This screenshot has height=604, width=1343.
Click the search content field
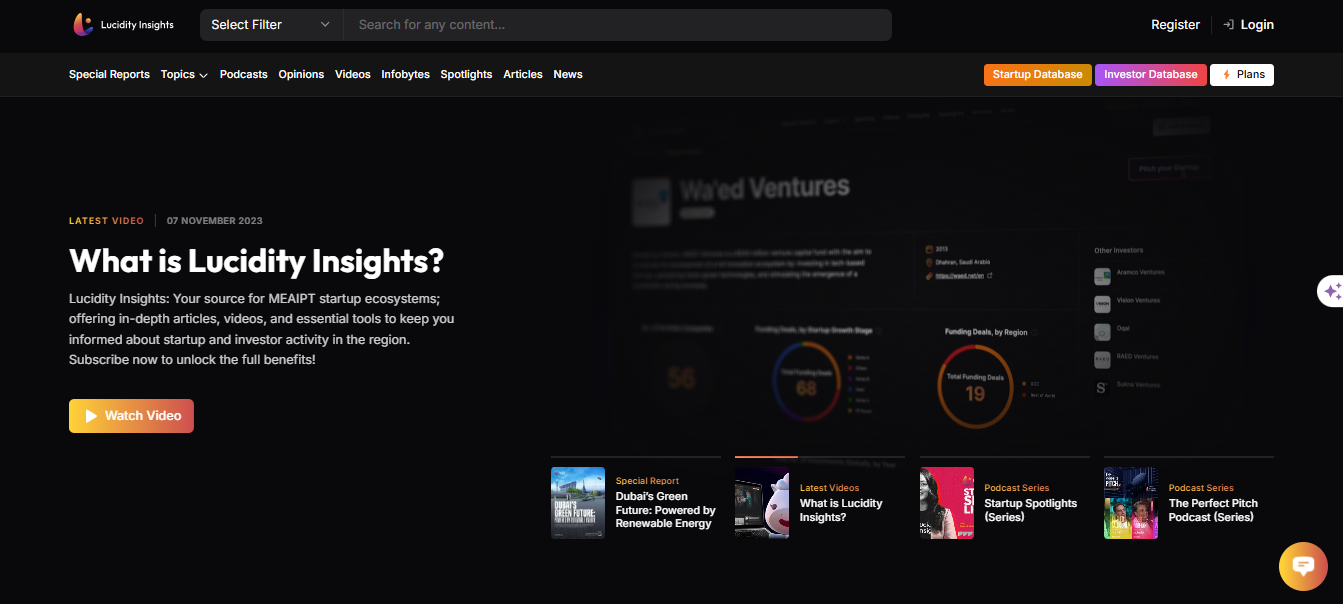tap(617, 25)
